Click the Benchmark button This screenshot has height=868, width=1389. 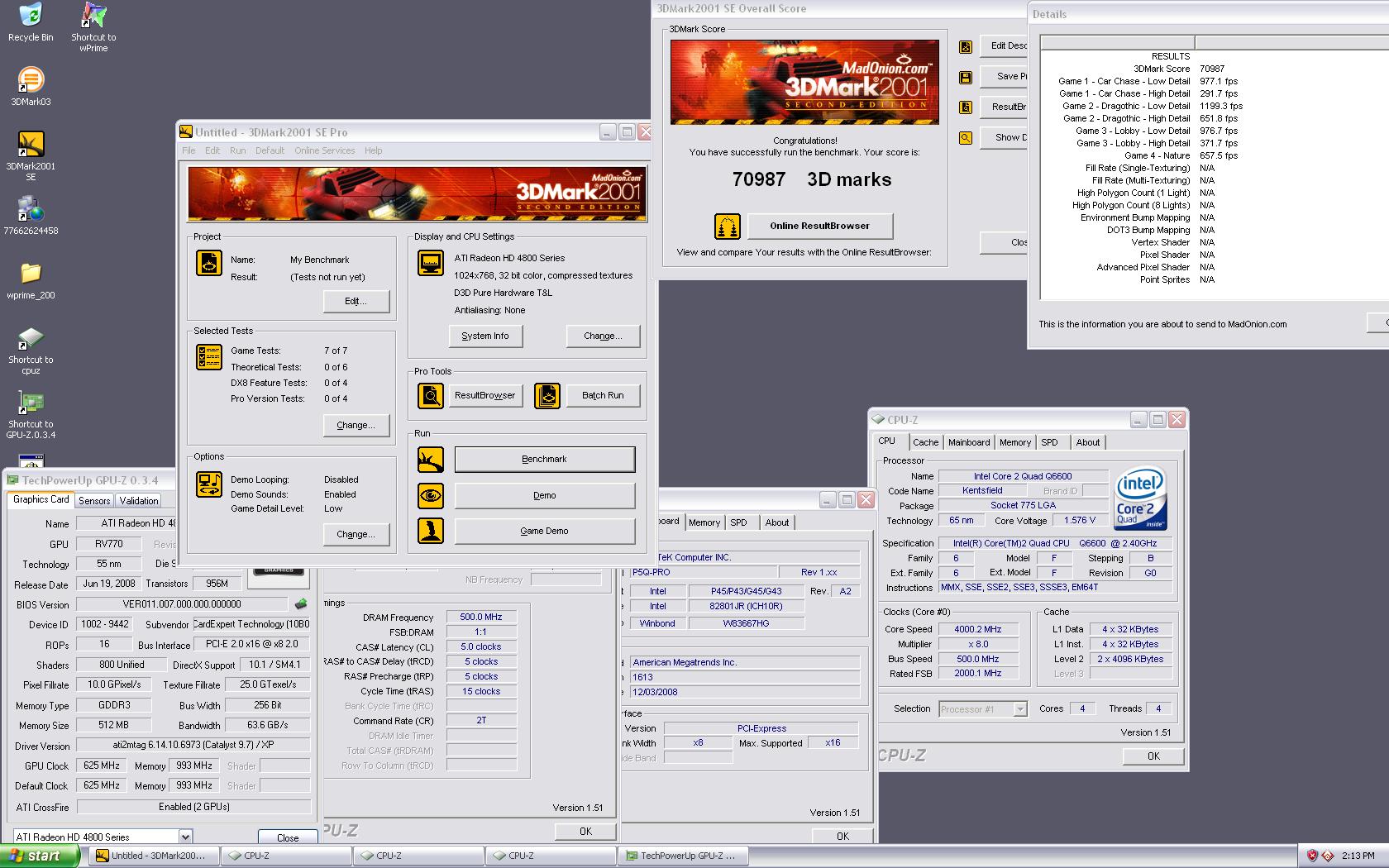(544, 460)
